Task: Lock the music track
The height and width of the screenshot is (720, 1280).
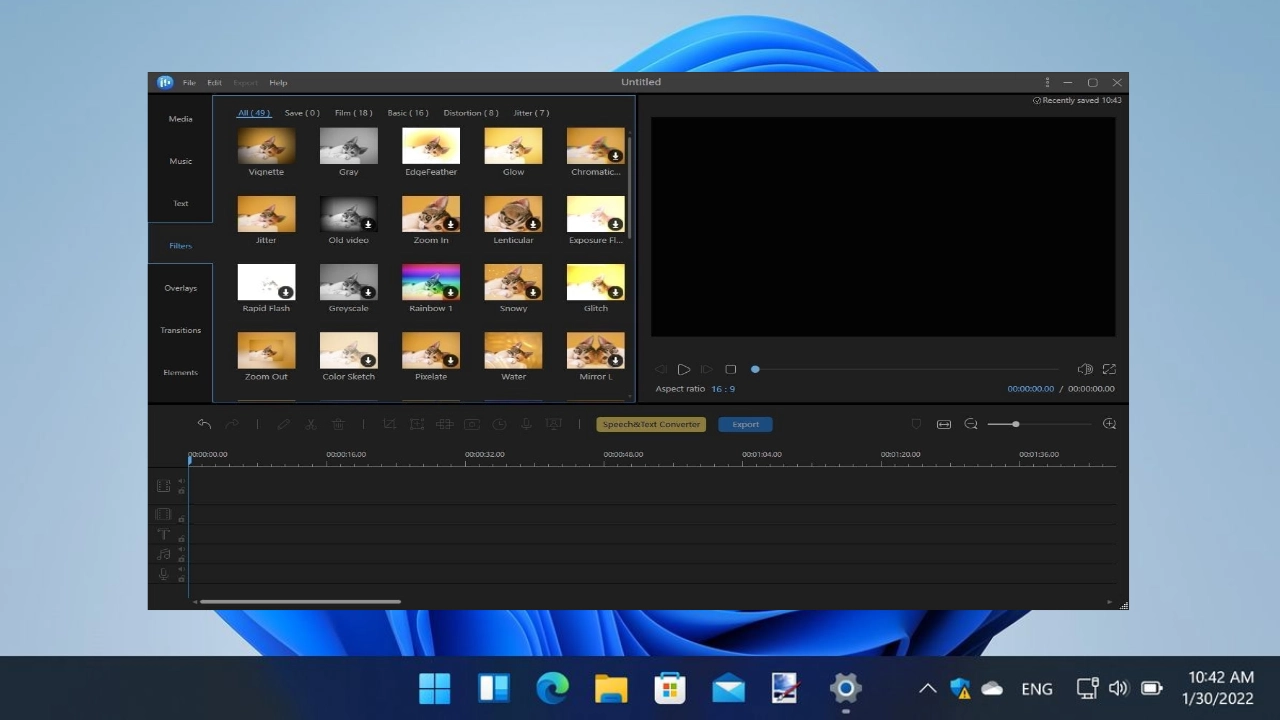Action: [x=181, y=559]
